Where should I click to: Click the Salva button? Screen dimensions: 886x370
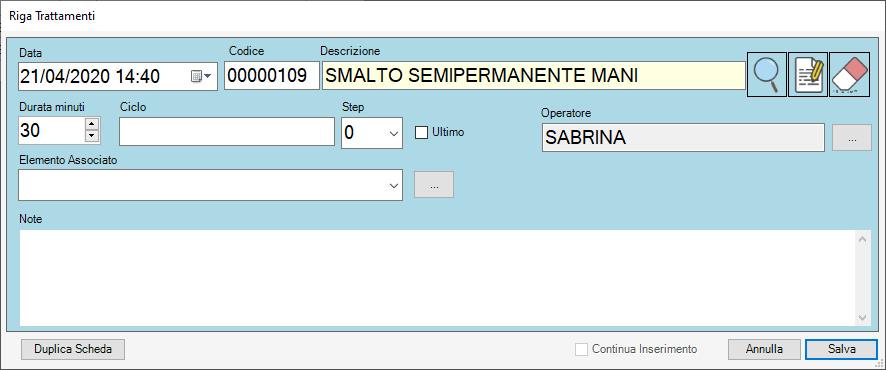pos(842,349)
